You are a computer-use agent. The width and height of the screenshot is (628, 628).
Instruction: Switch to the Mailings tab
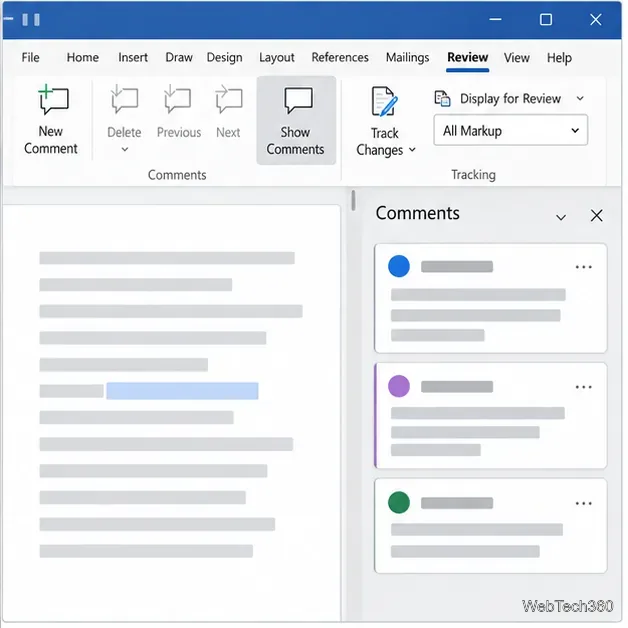tap(407, 58)
